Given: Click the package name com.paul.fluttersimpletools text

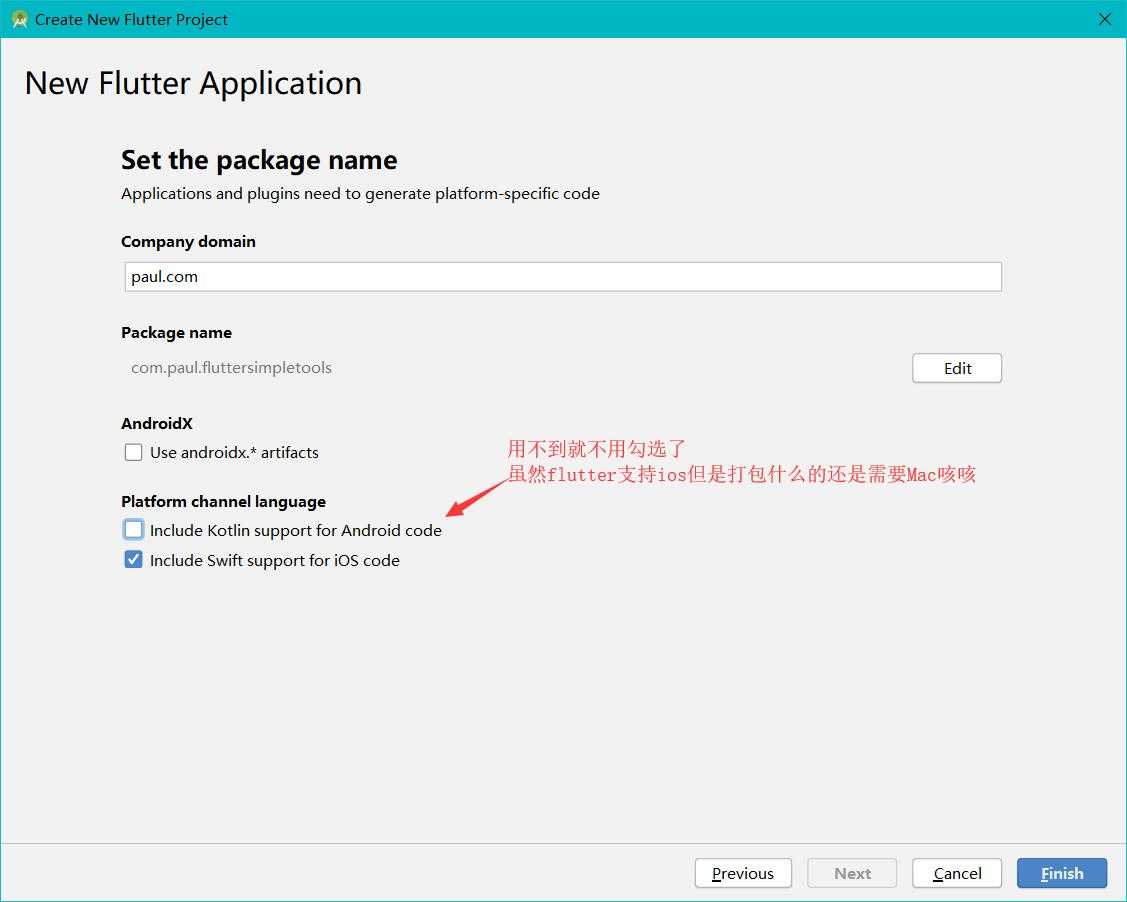Looking at the screenshot, I should 231,367.
